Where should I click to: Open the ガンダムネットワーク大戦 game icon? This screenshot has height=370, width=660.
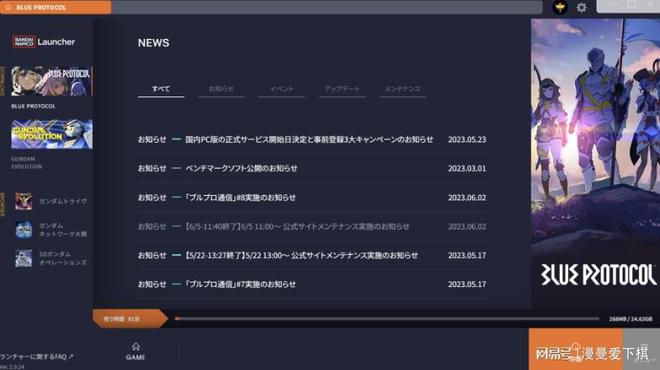pos(24,230)
